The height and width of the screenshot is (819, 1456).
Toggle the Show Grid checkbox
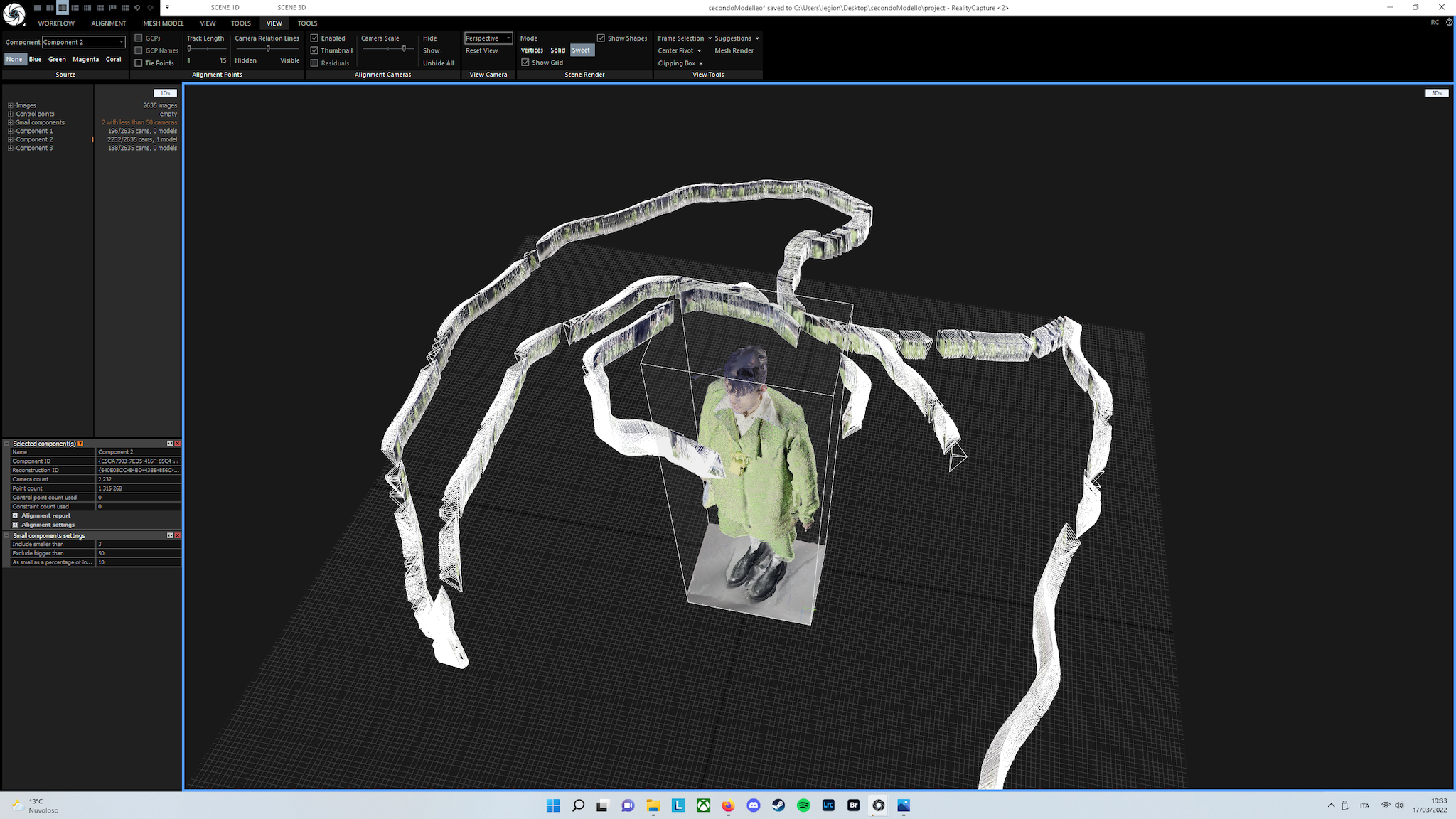[525, 63]
